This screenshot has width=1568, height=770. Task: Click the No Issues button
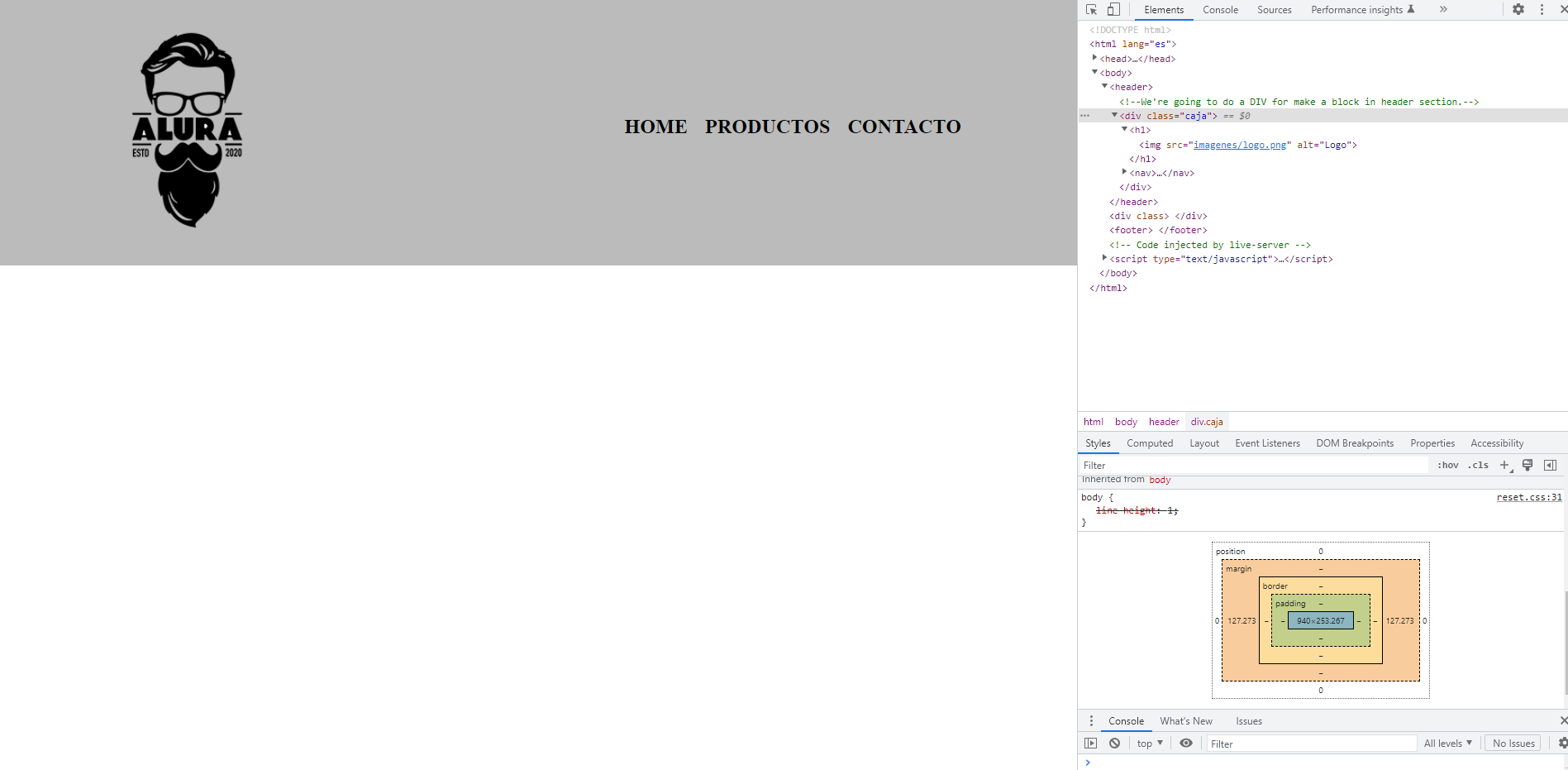pos(1513,744)
